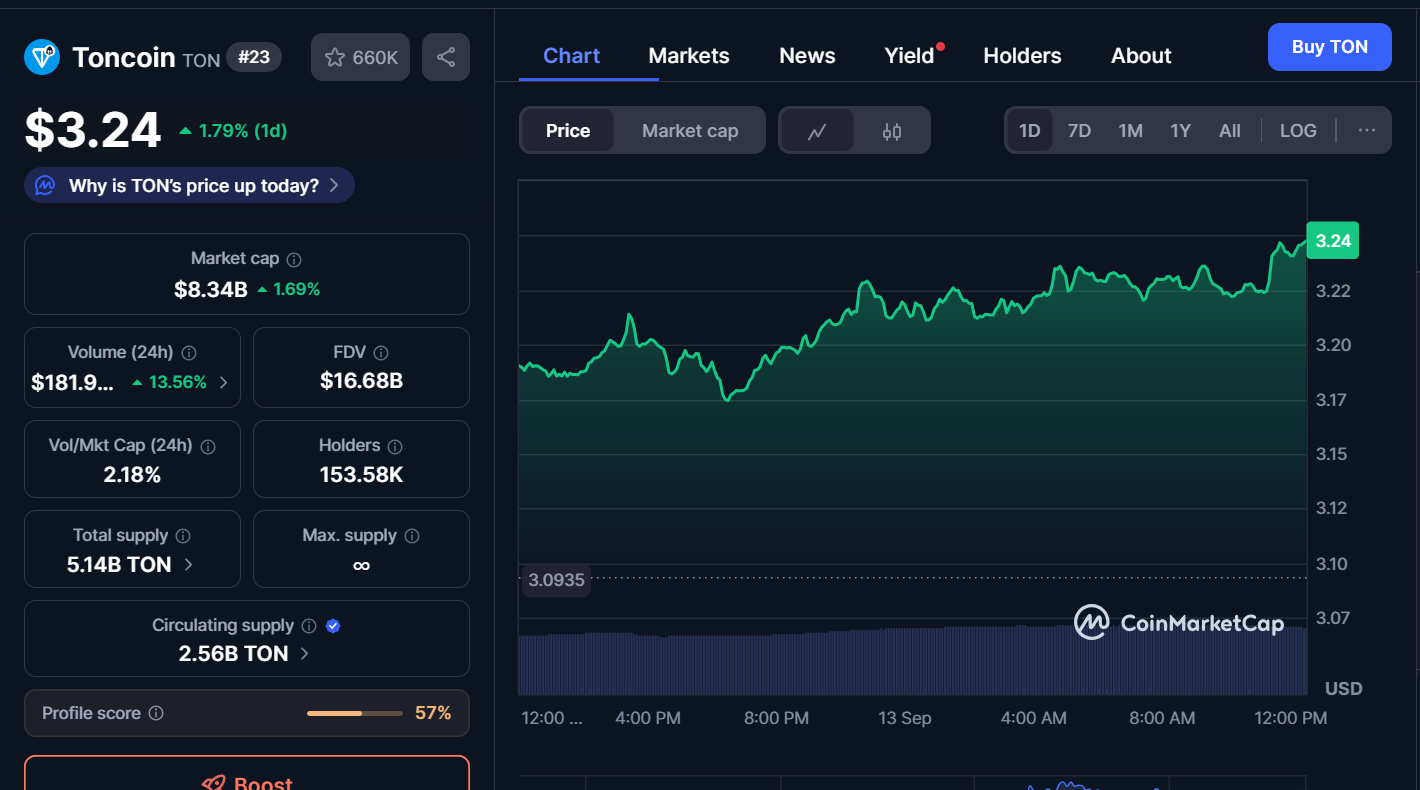Open the three-dot chart options menu
Screen dimensions: 1420x790
coord(1367,130)
